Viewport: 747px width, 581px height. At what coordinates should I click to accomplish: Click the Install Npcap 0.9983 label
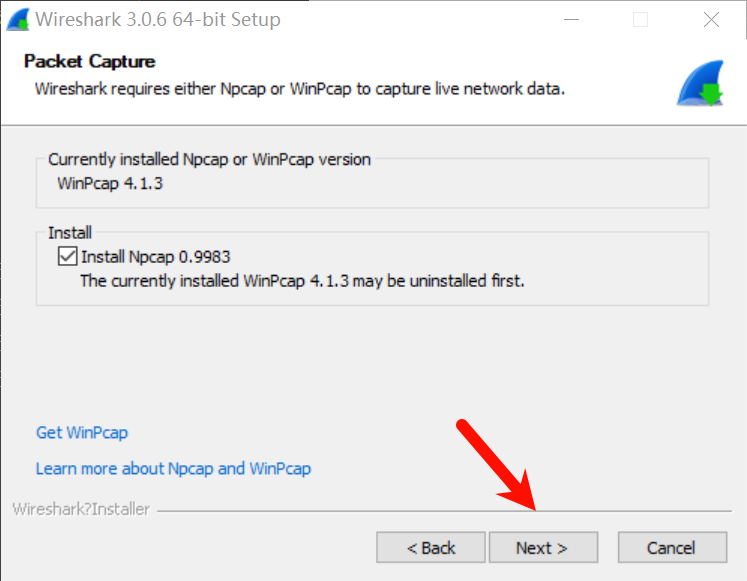156,257
